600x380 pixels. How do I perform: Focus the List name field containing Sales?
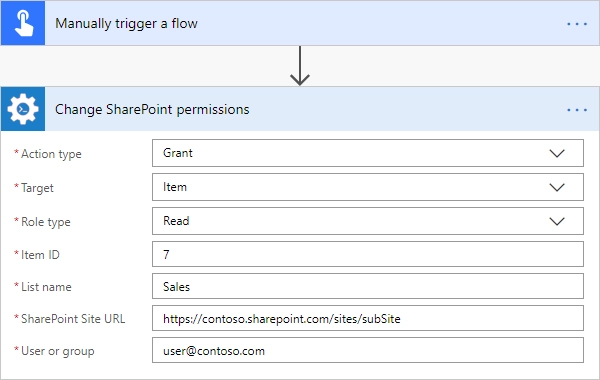point(368,286)
